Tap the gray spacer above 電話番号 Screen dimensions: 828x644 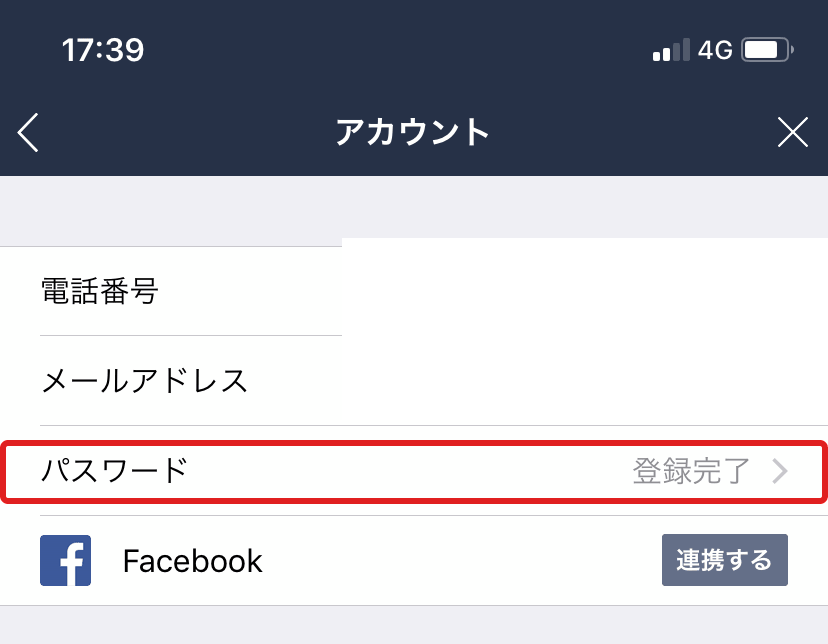pyautogui.click(x=414, y=211)
